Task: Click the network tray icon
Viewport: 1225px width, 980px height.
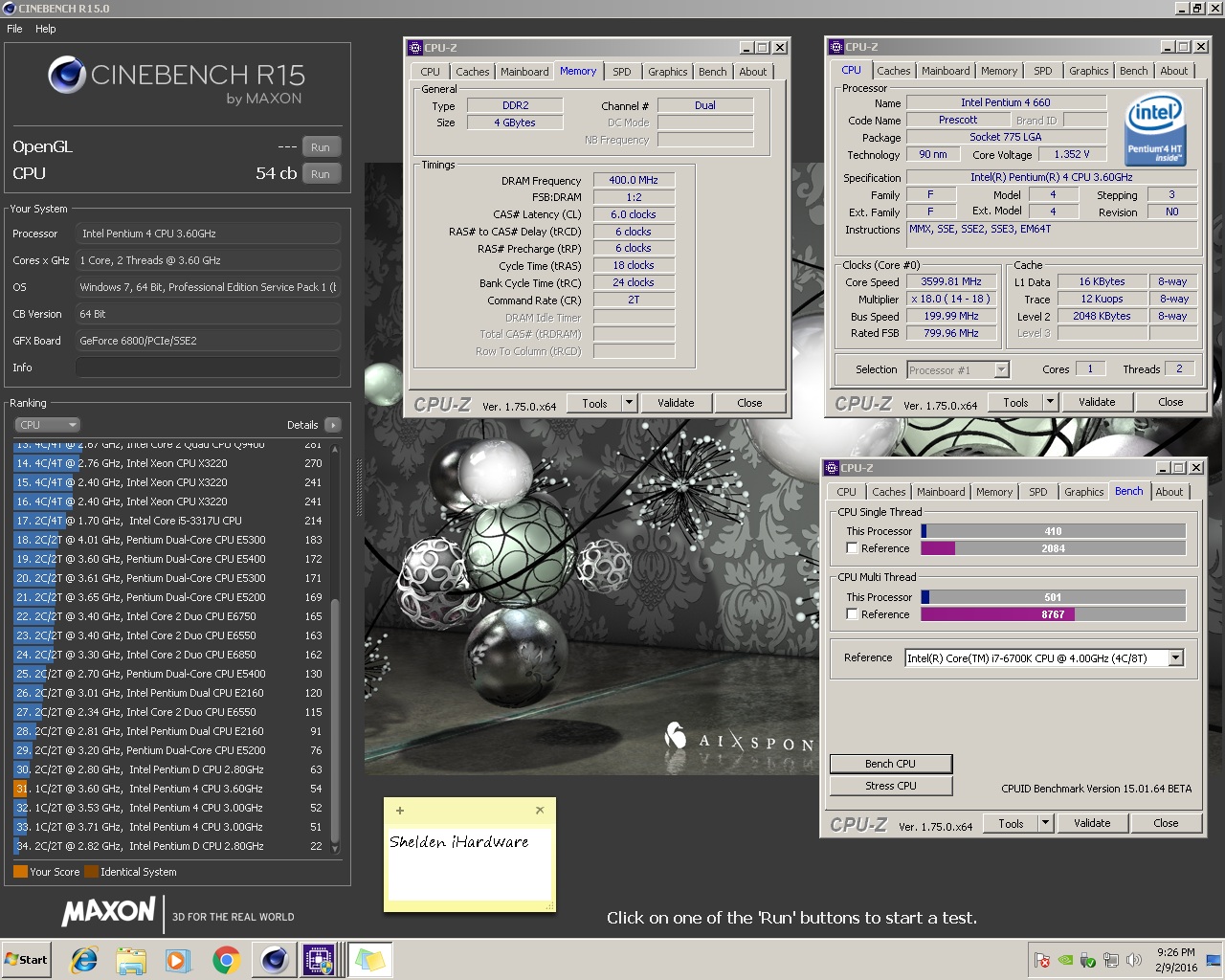Action: 1111,960
